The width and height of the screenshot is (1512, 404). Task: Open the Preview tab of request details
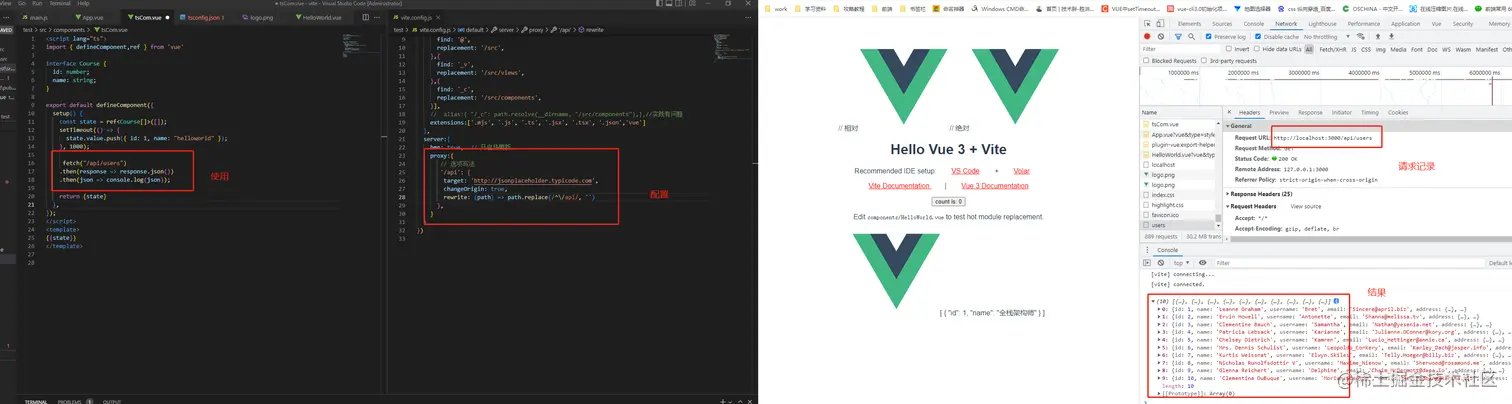point(1279,112)
